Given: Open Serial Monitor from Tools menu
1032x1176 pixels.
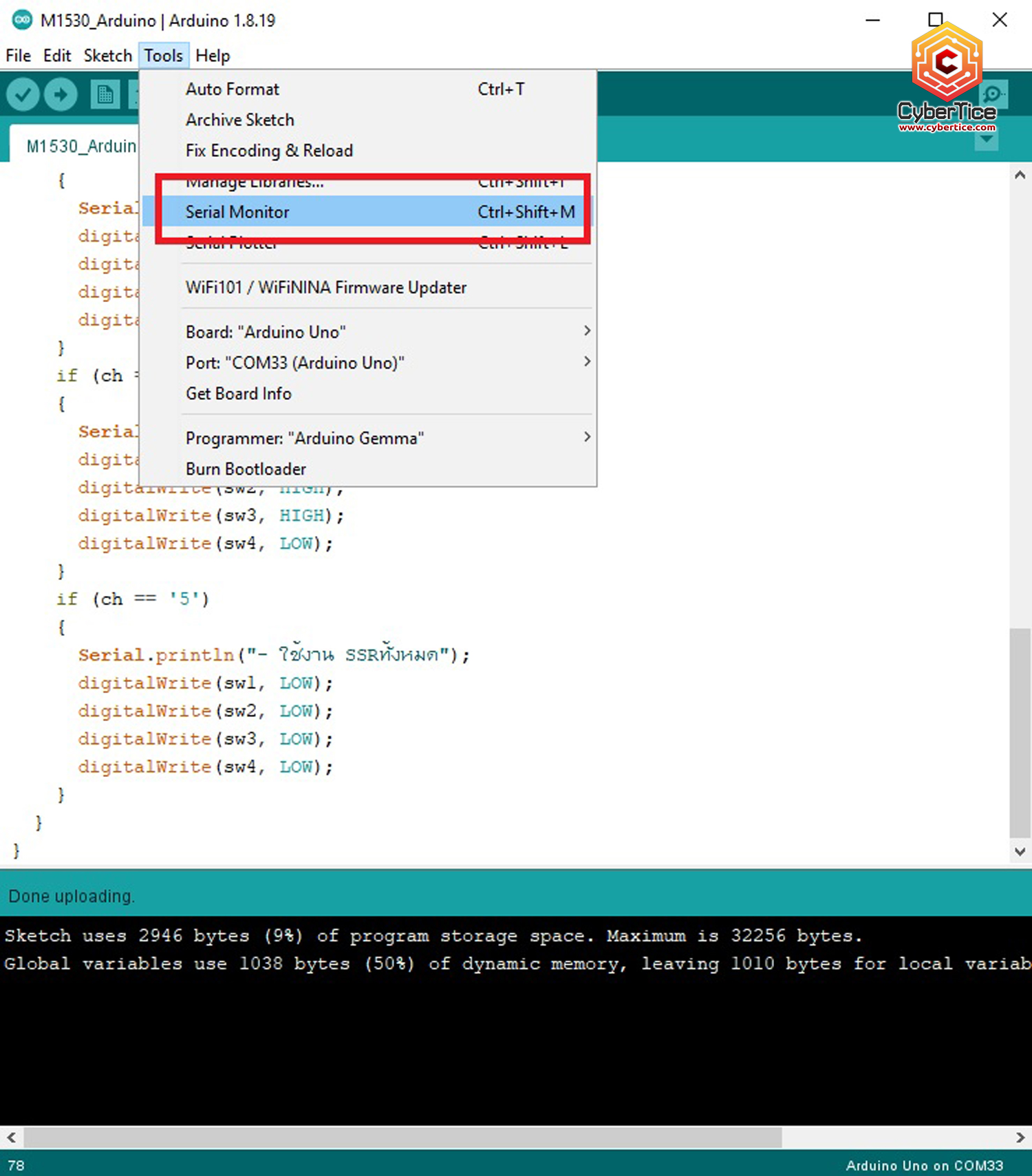Looking at the screenshot, I should tap(369, 212).
